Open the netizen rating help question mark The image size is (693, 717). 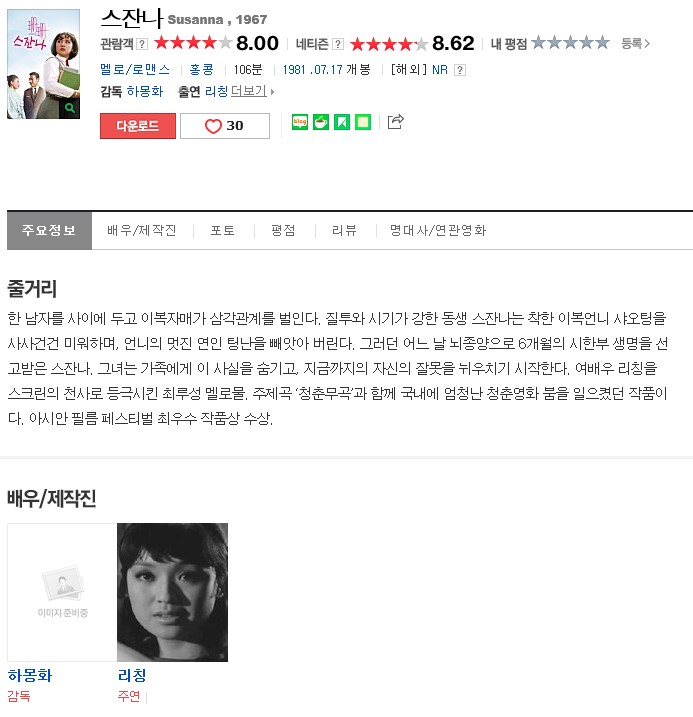click(338, 44)
